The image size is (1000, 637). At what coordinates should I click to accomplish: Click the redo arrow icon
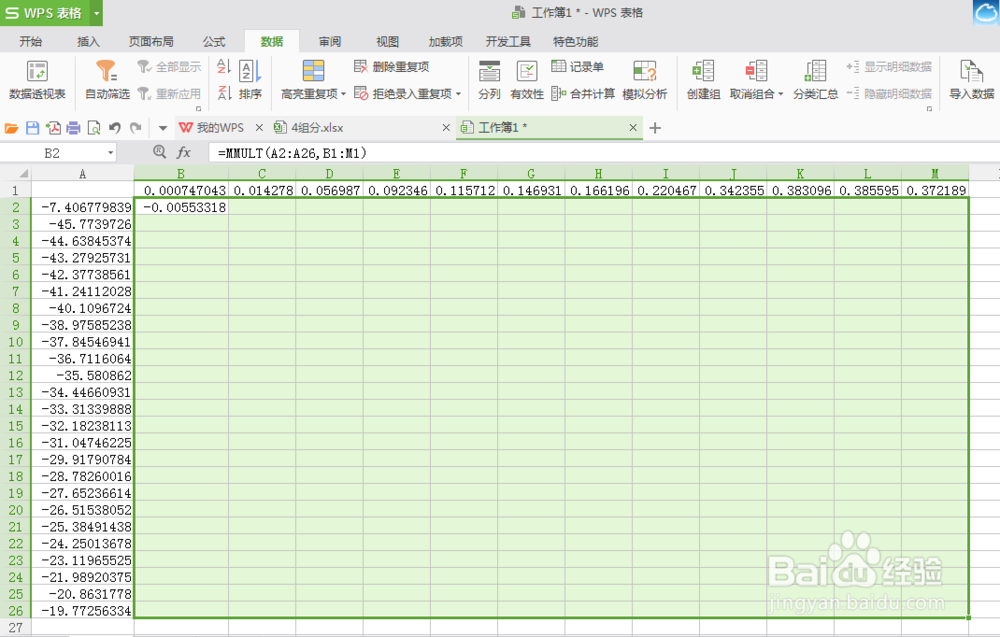click(135, 128)
